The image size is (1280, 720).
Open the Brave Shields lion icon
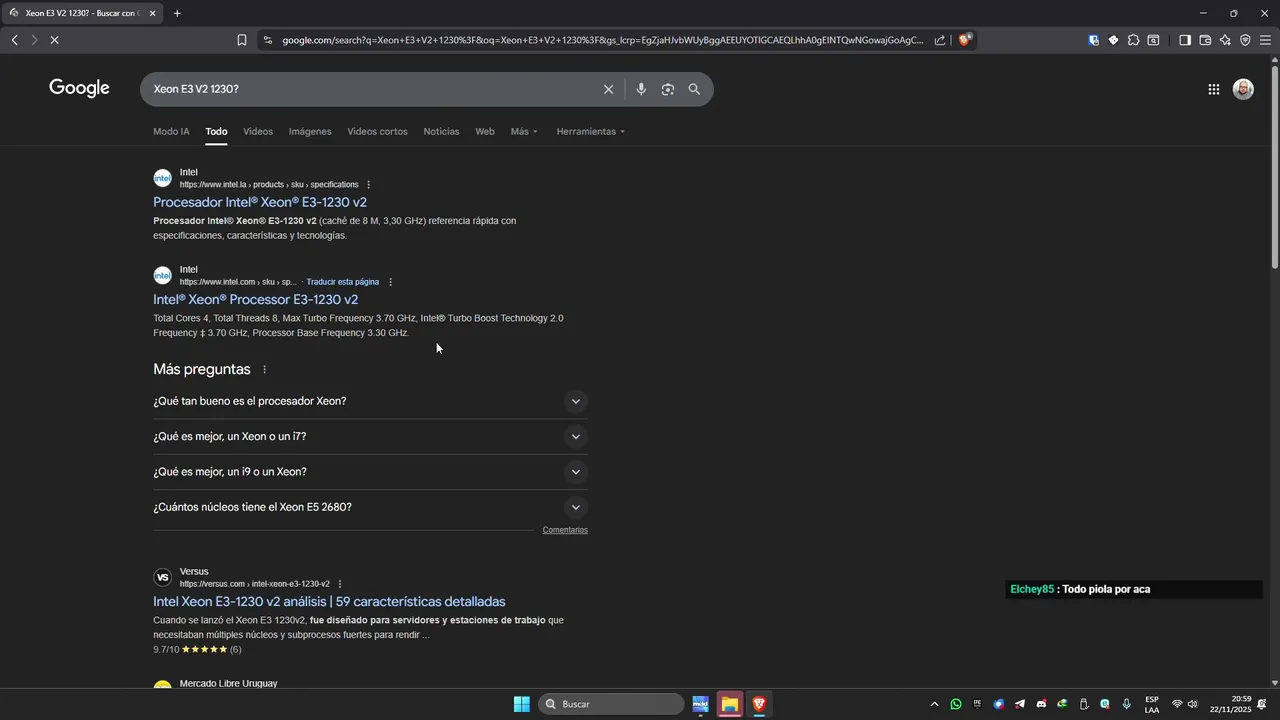click(x=964, y=40)
